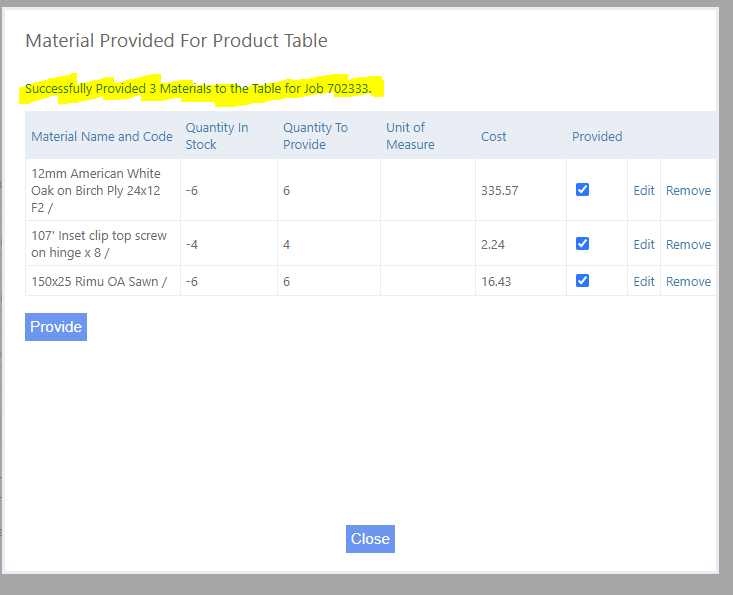Viewport: 733px width, 595px height.
Task: Remove 150x25 Rimu OA Sawn from table
Action: pyautogui.click(x=688, y=281)
